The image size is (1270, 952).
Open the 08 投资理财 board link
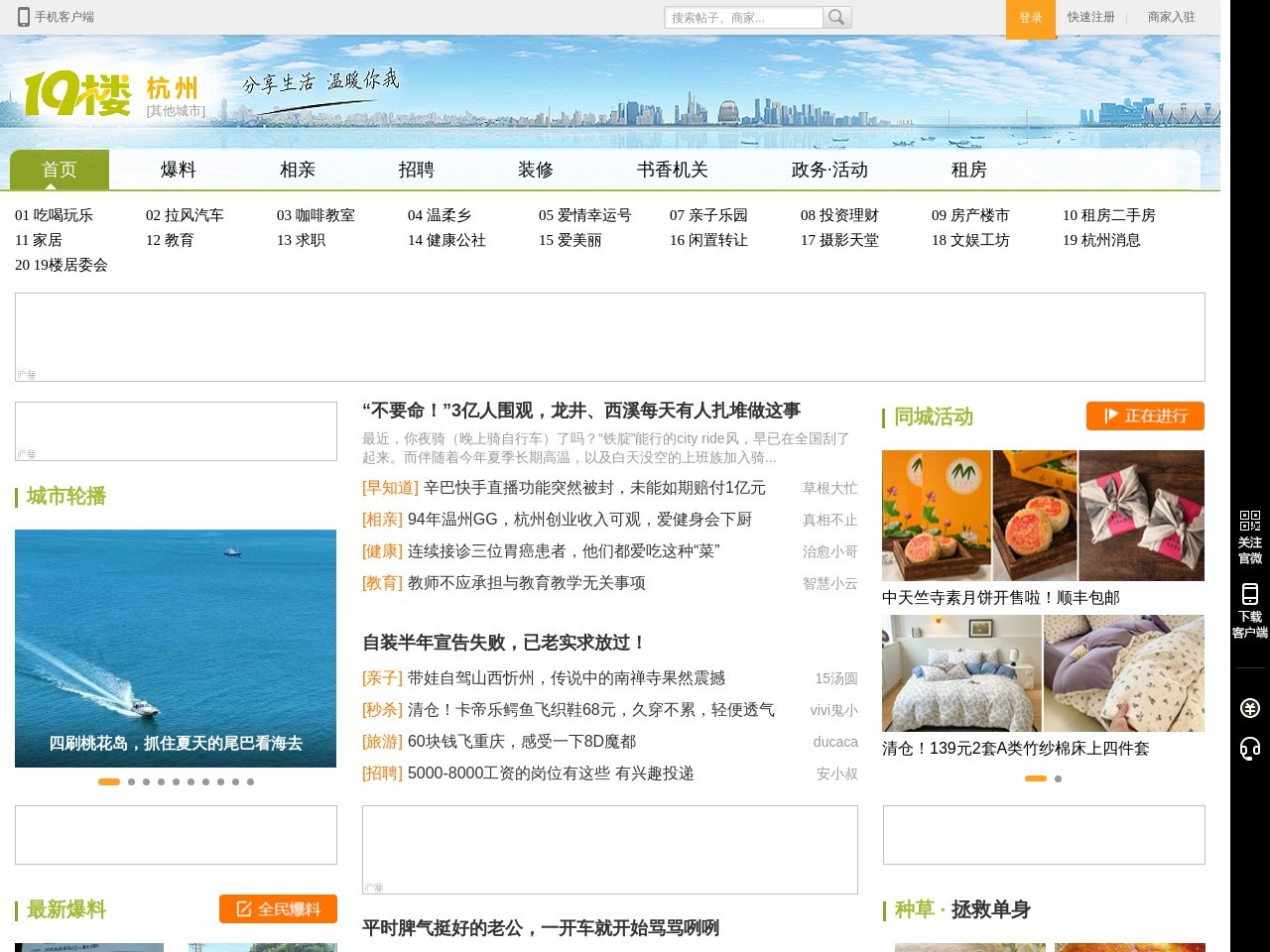point(839,215)
